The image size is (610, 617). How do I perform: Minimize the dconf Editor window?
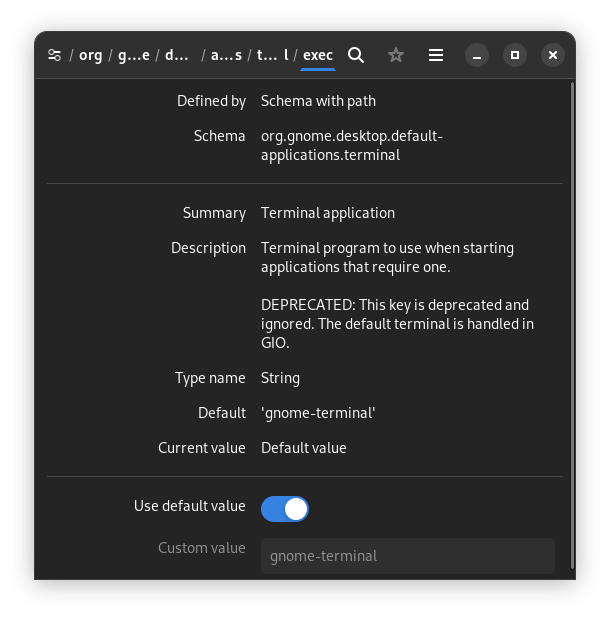(x=477, y=55)
